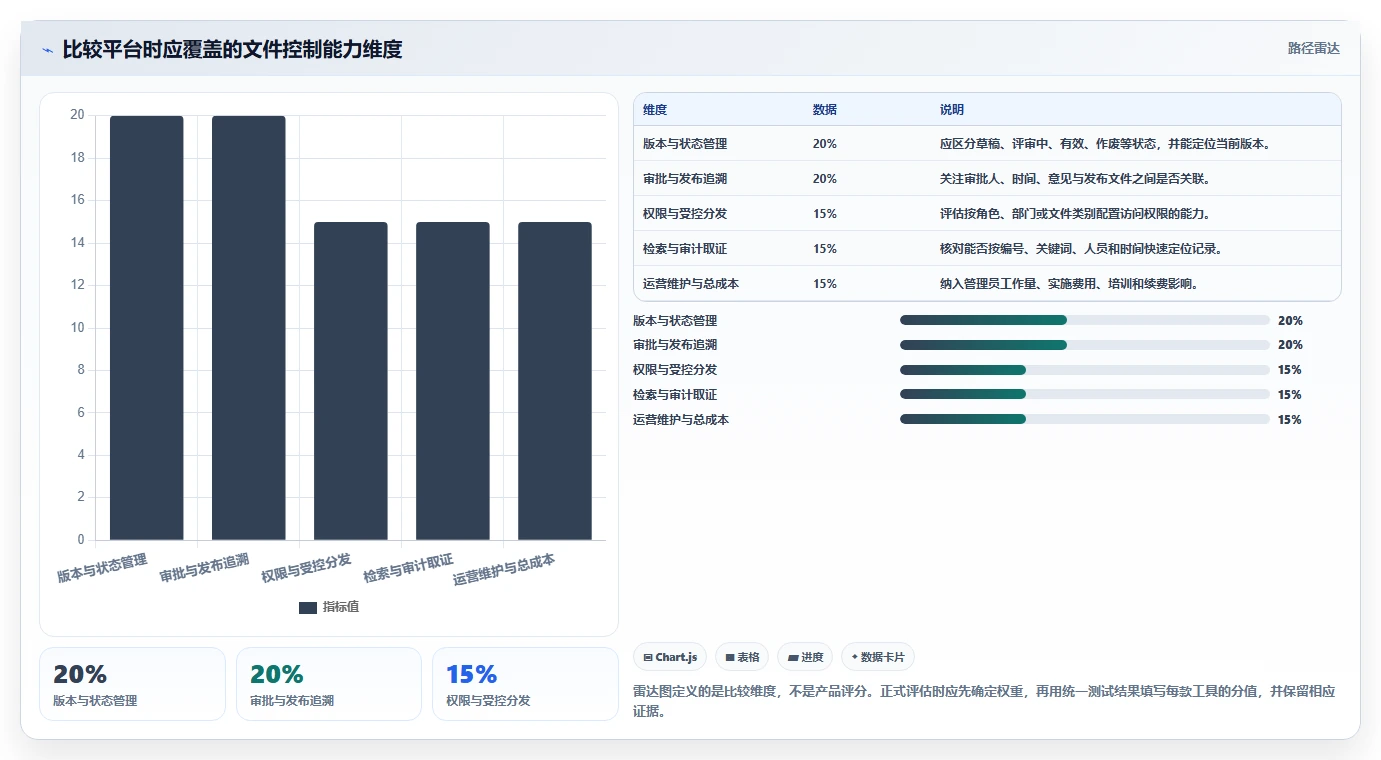Viewport: 1381px width, 760px height.
Task: Click the footnote paragraph starting 雷达图定义的
Action: pyautogui.click(x=984, y=702)
